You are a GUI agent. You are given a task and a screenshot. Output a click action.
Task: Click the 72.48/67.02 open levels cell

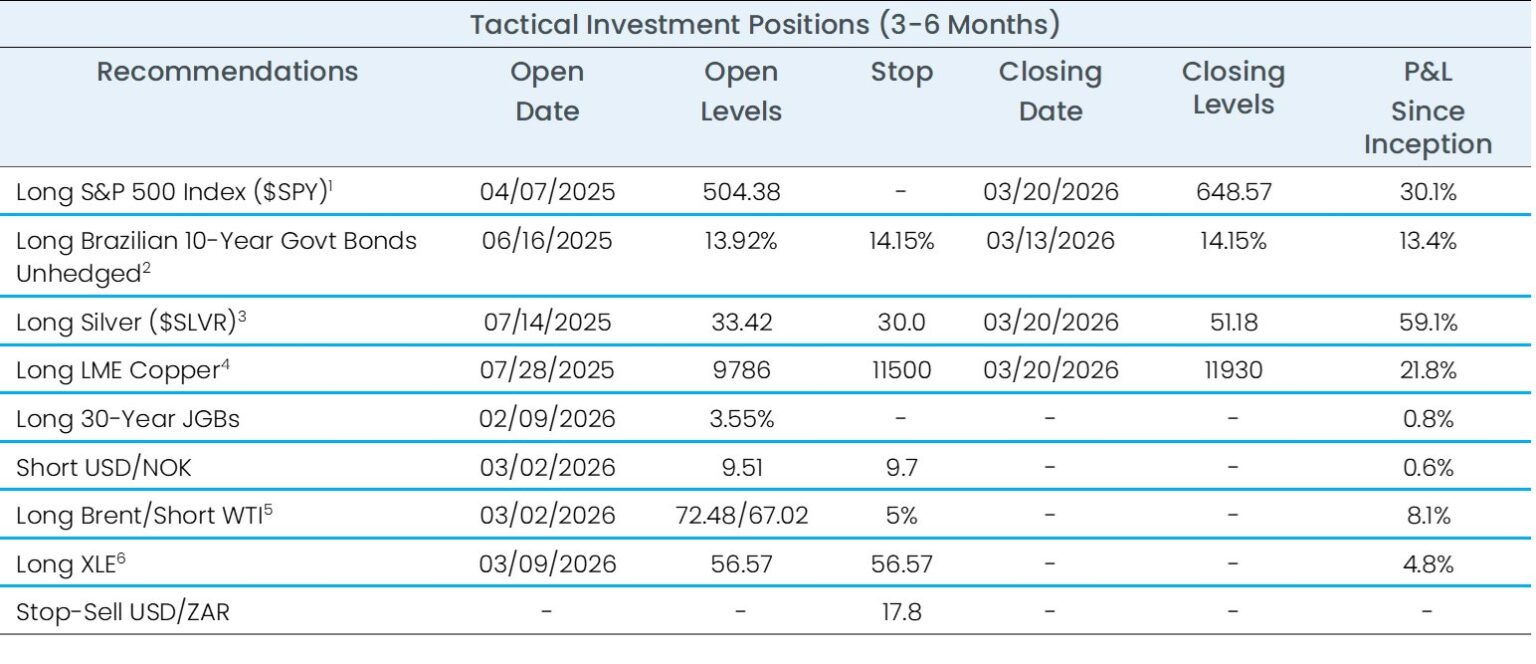click(x=740, y=516)
